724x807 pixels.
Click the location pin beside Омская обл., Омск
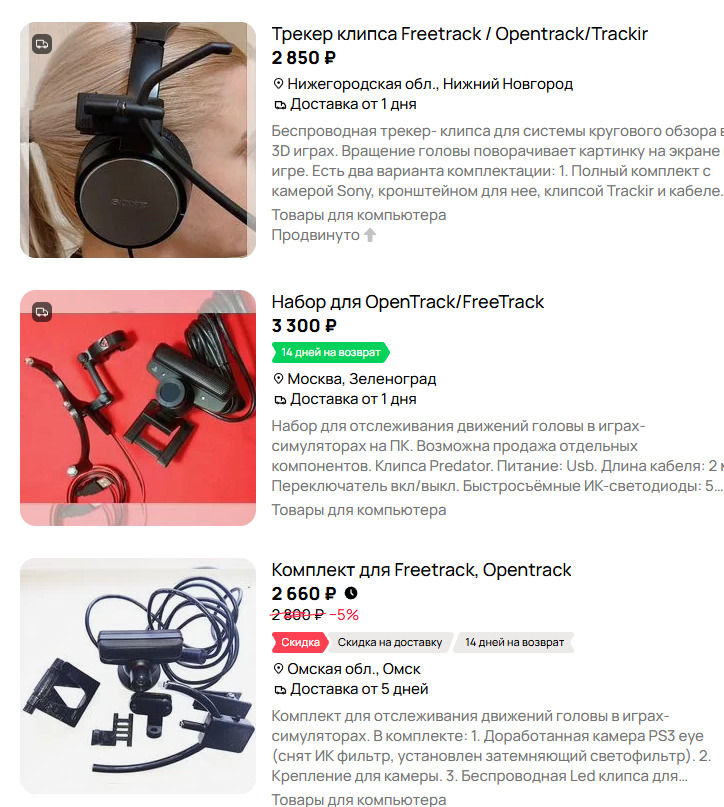278,669
